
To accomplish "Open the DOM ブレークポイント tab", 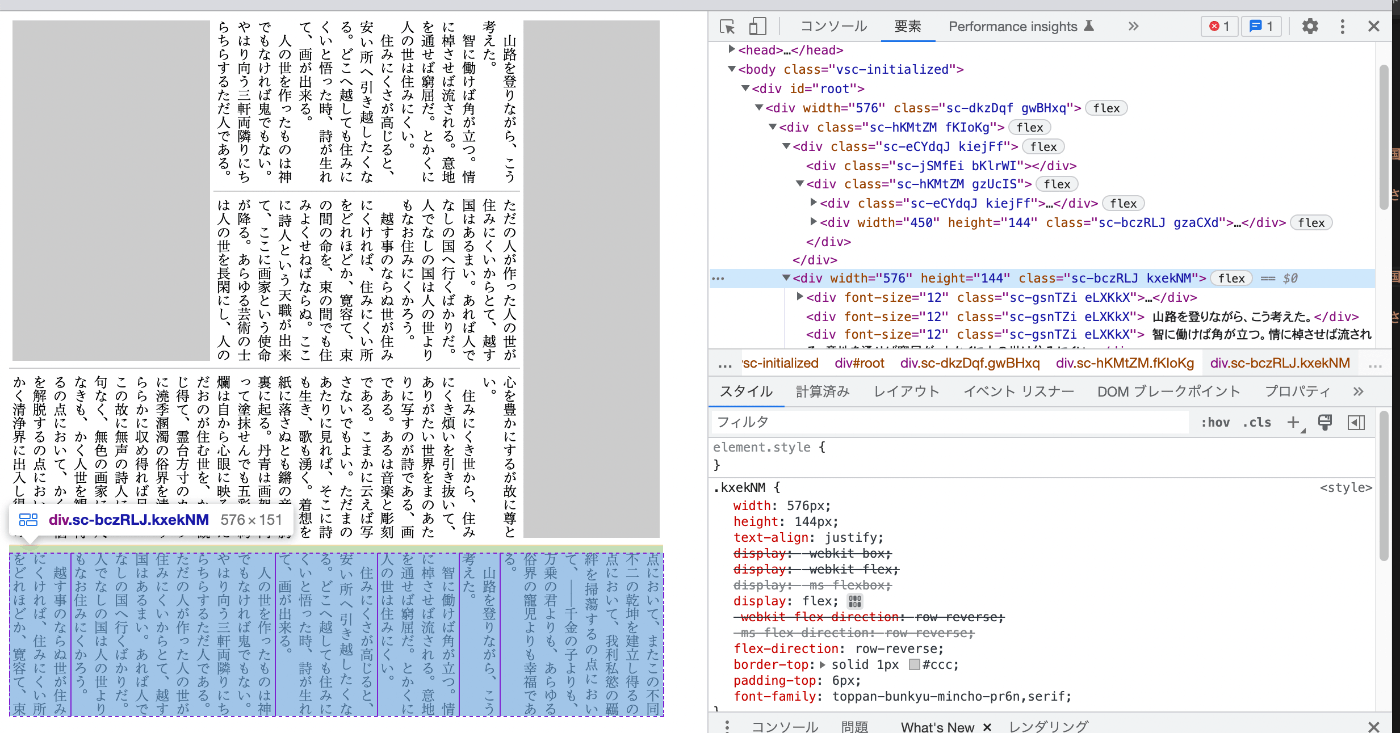I will click(1168, 391).
